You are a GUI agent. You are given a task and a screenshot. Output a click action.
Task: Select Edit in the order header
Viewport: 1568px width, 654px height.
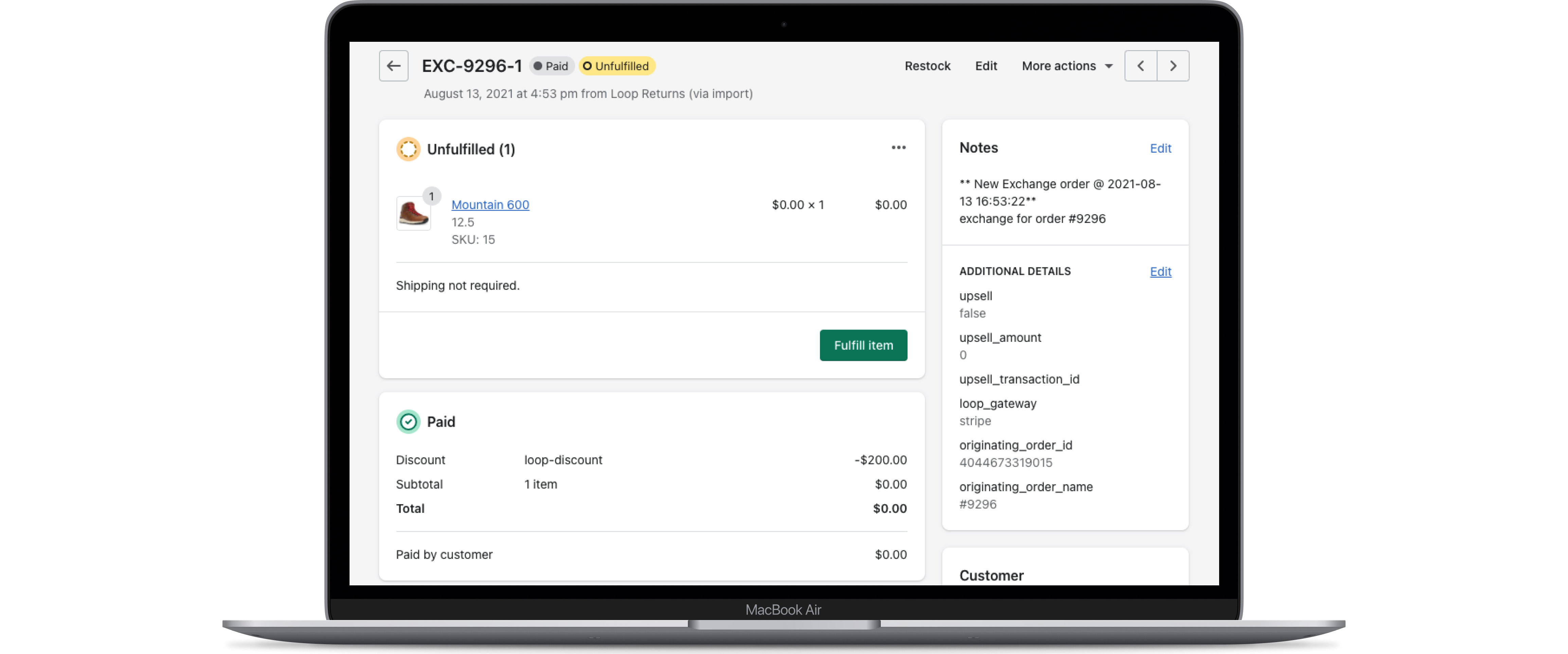[985, 66]
